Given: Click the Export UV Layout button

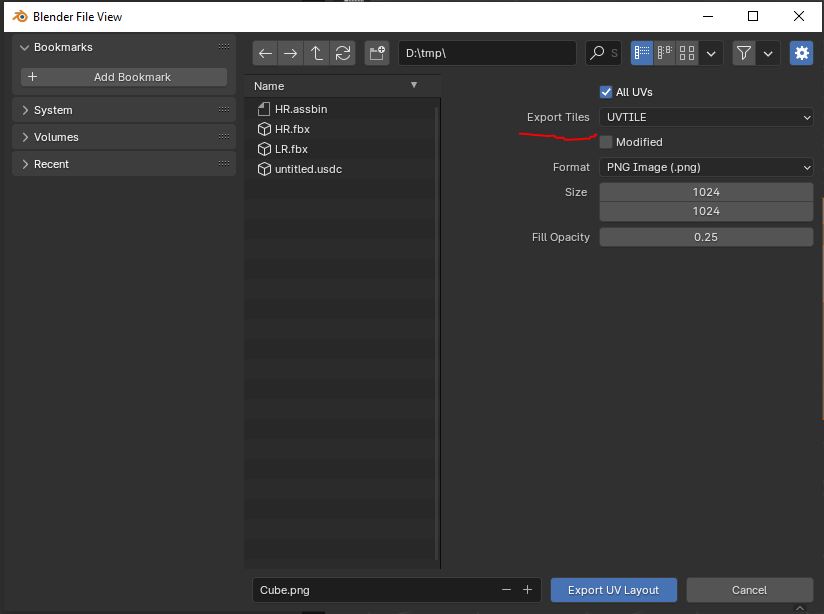Looking at the screenshot, I should 613,590.
